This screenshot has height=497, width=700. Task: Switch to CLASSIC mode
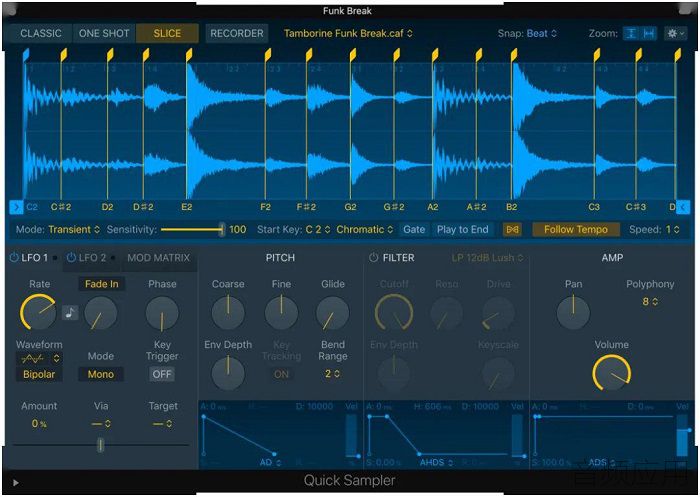click(41, 33)
